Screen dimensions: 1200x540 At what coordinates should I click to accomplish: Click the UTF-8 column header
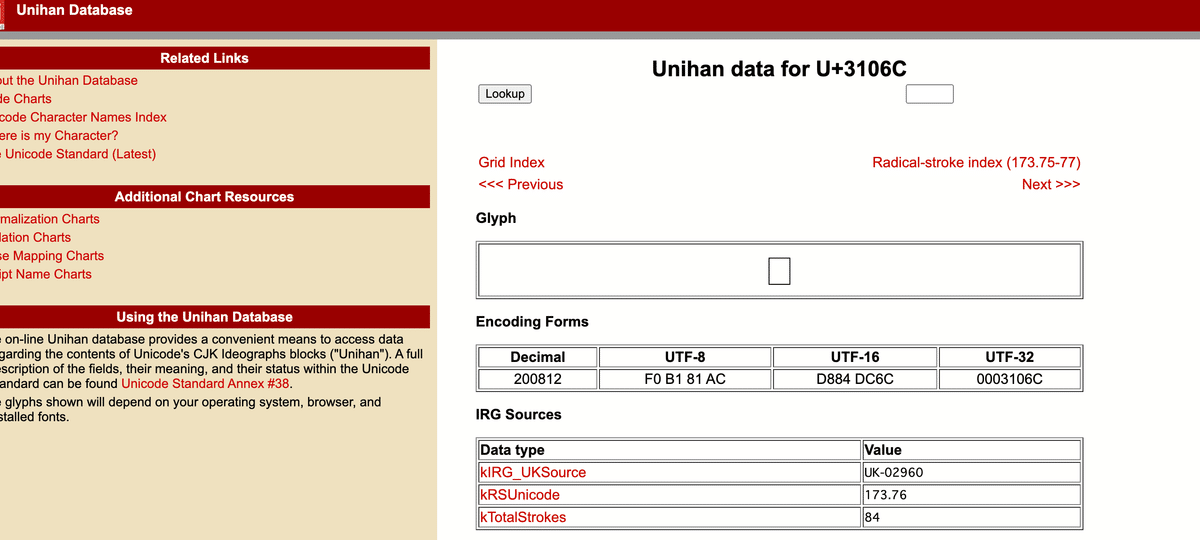pyautogui.click(x=685, y=357)
